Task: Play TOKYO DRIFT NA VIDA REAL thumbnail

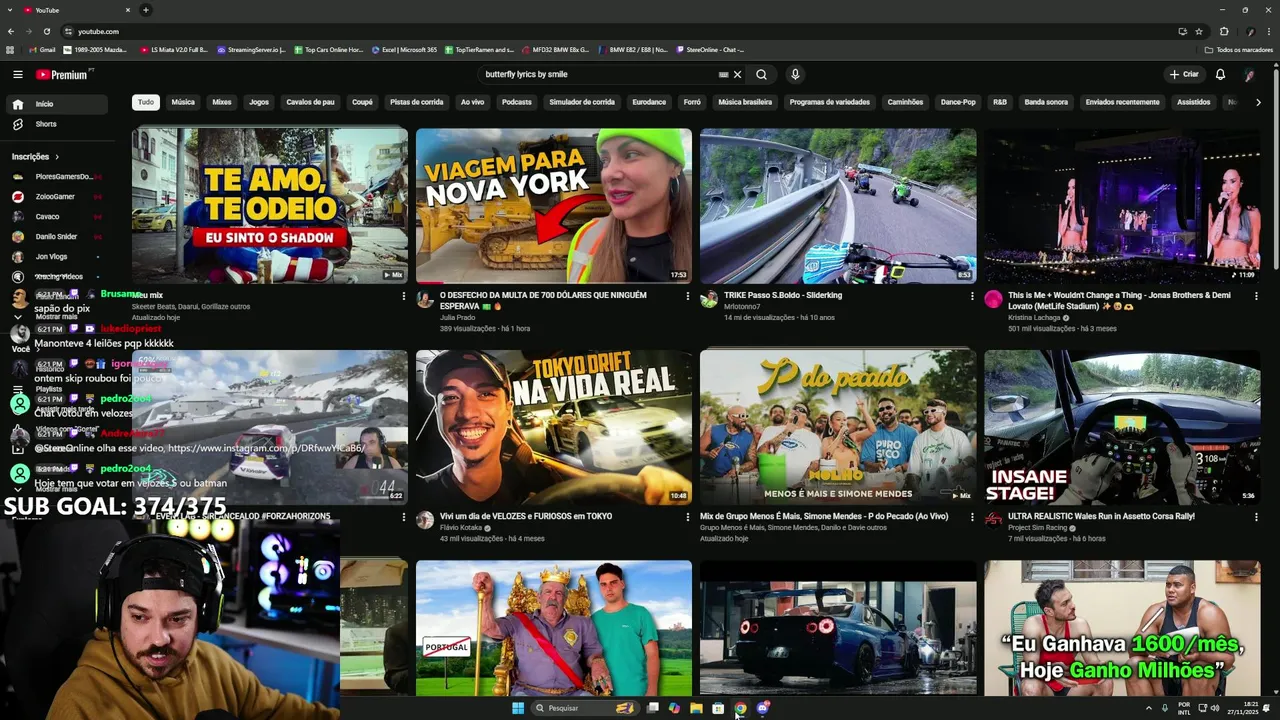Action: click(554, 427)
